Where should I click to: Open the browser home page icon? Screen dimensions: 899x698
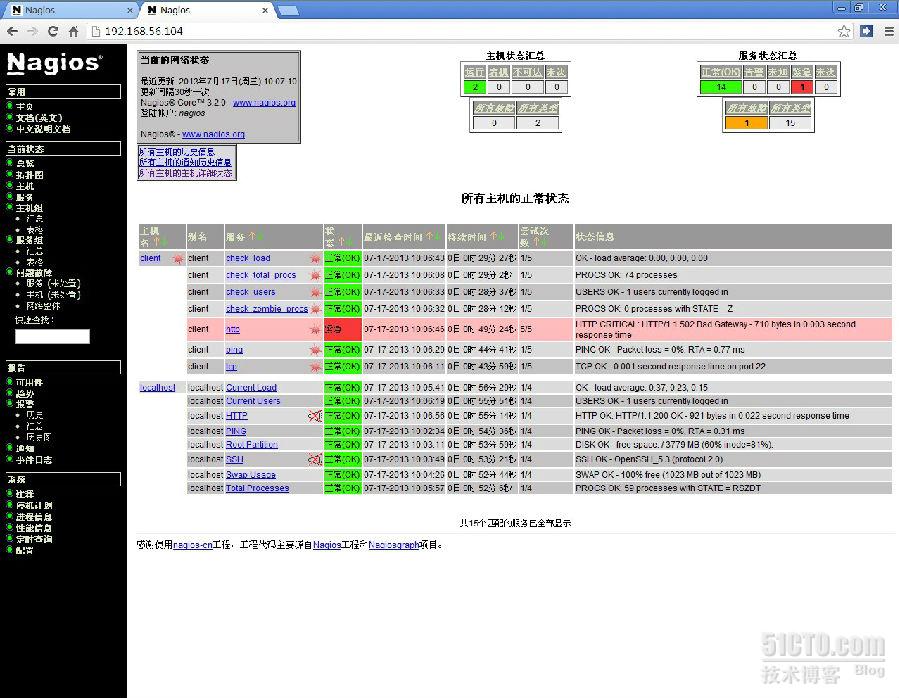(73, 32)
